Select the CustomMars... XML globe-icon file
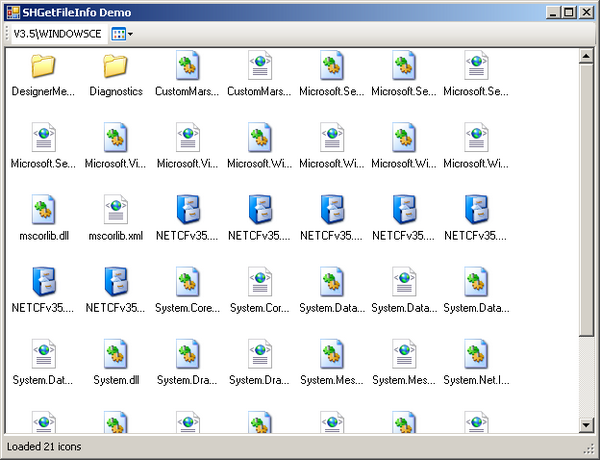600x460 pixels. pyautogui.click(x=259, y=75)
